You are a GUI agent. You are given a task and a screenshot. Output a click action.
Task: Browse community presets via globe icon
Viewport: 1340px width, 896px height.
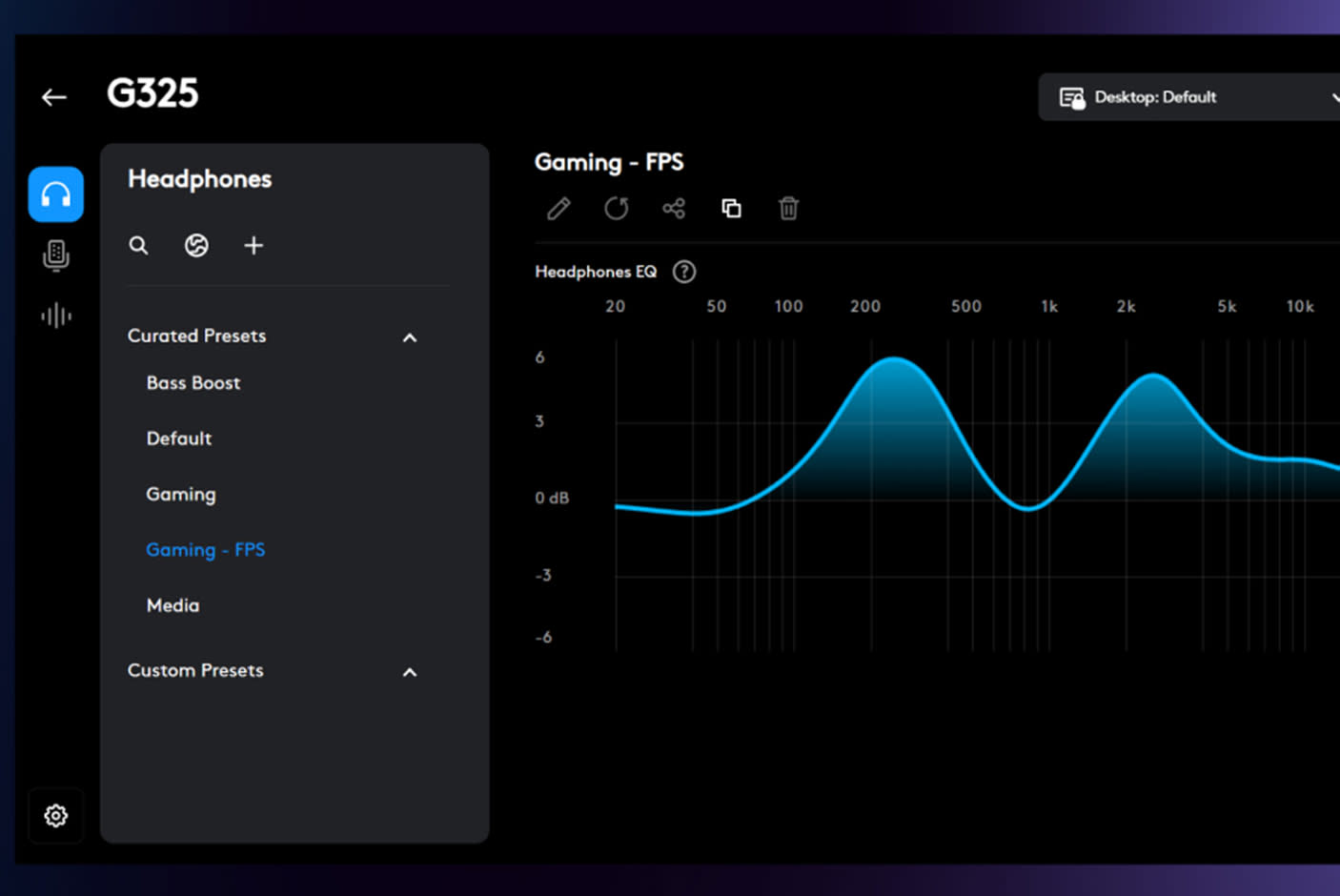pos(196,246)
